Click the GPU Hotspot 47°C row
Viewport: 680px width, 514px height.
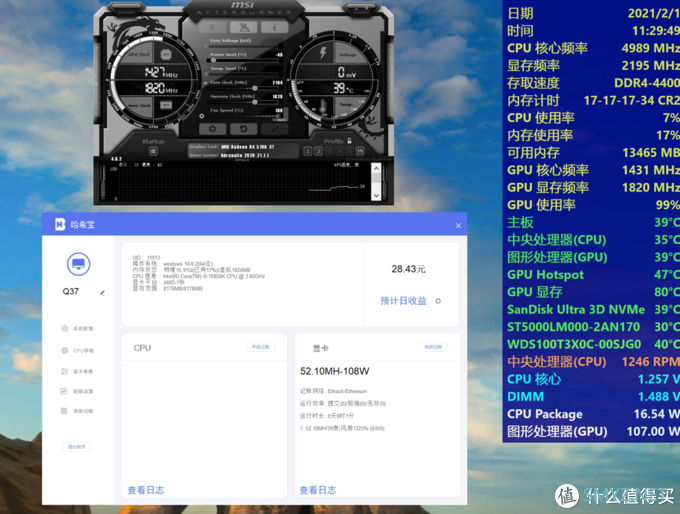tap(593, 275)
